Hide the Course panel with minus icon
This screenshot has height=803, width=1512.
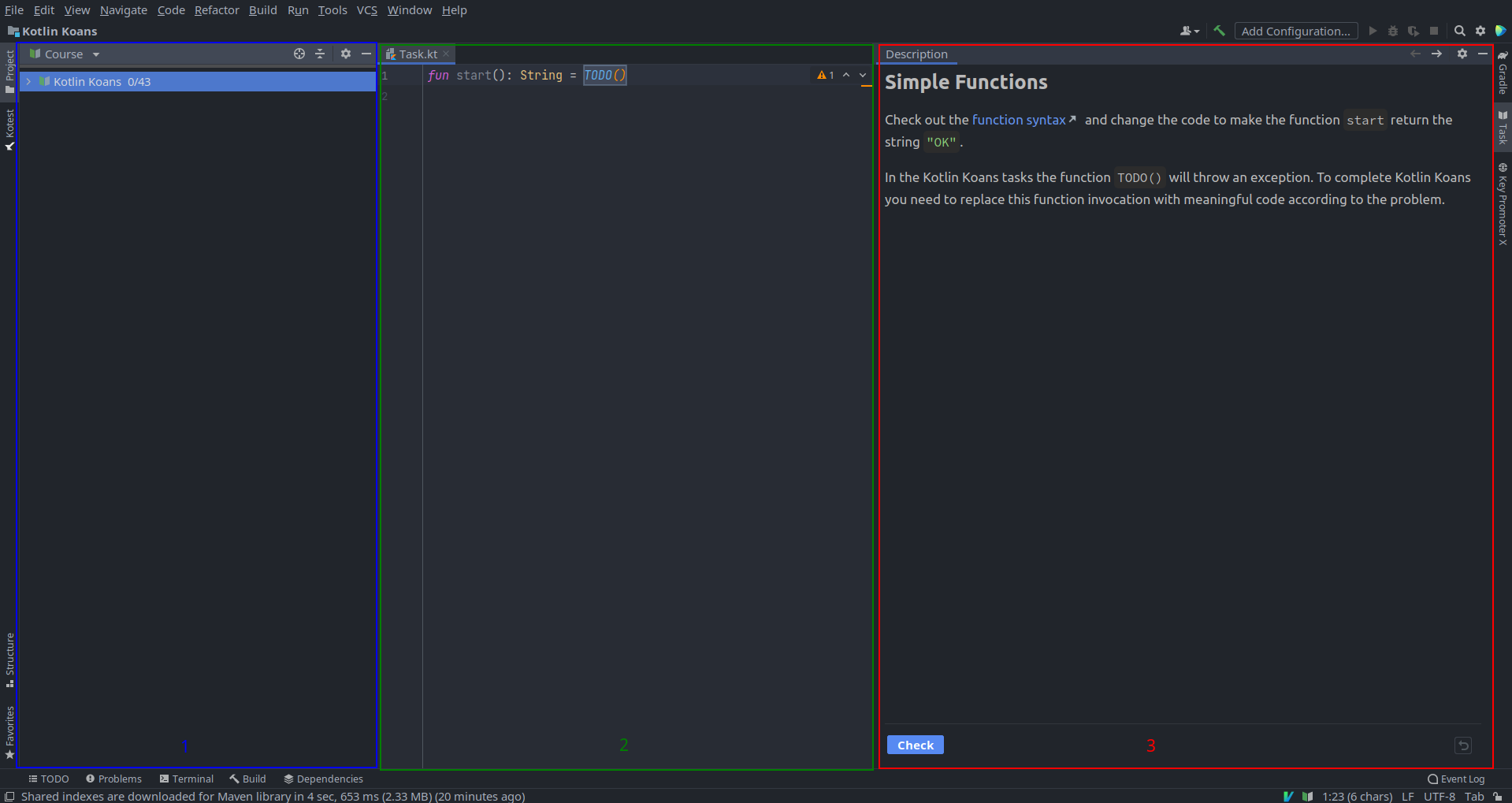coord(366,54)
